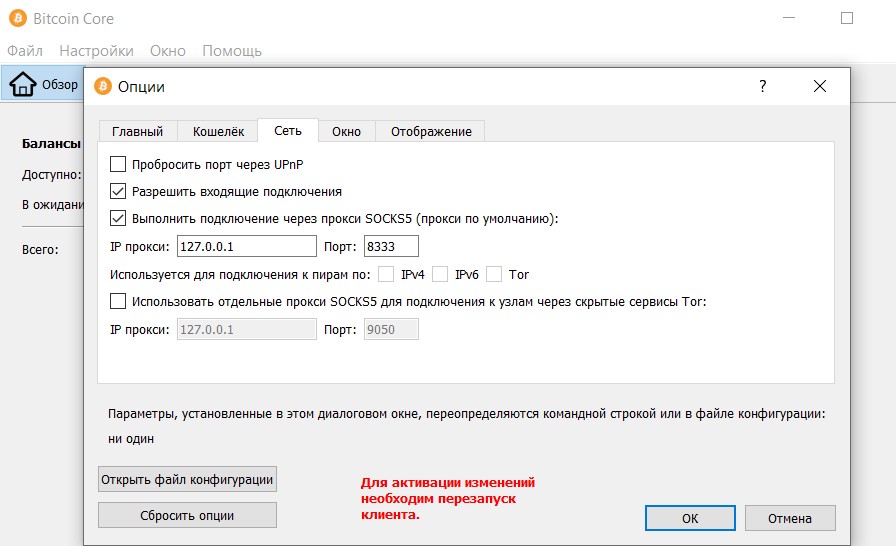Click the question mark help button
Screen dimensions: 896x546
click(x=762, y=86)
